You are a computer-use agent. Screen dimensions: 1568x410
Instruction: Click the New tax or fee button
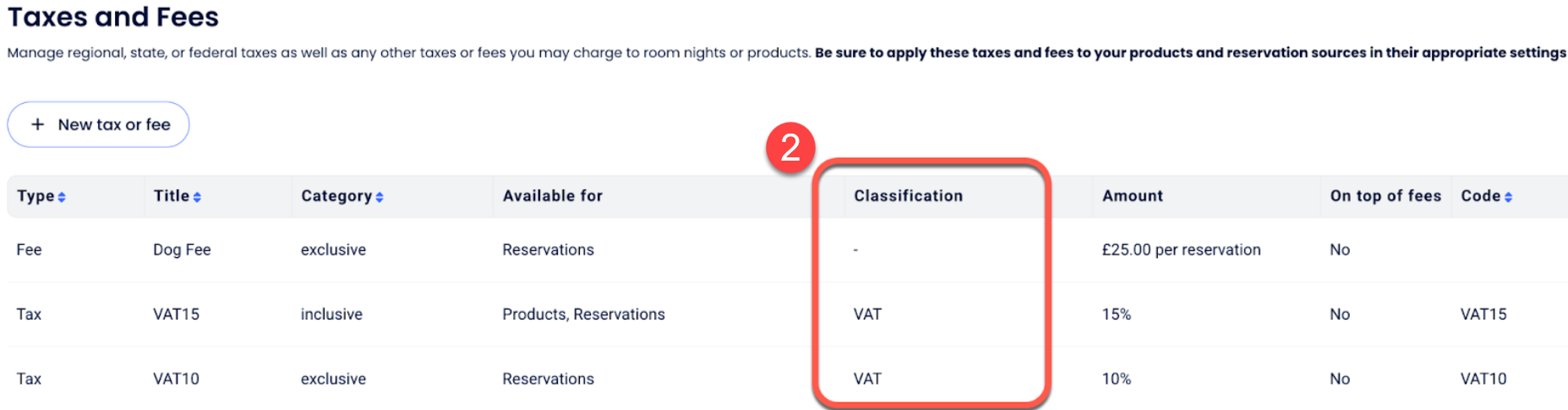click(x=98, y=124)
